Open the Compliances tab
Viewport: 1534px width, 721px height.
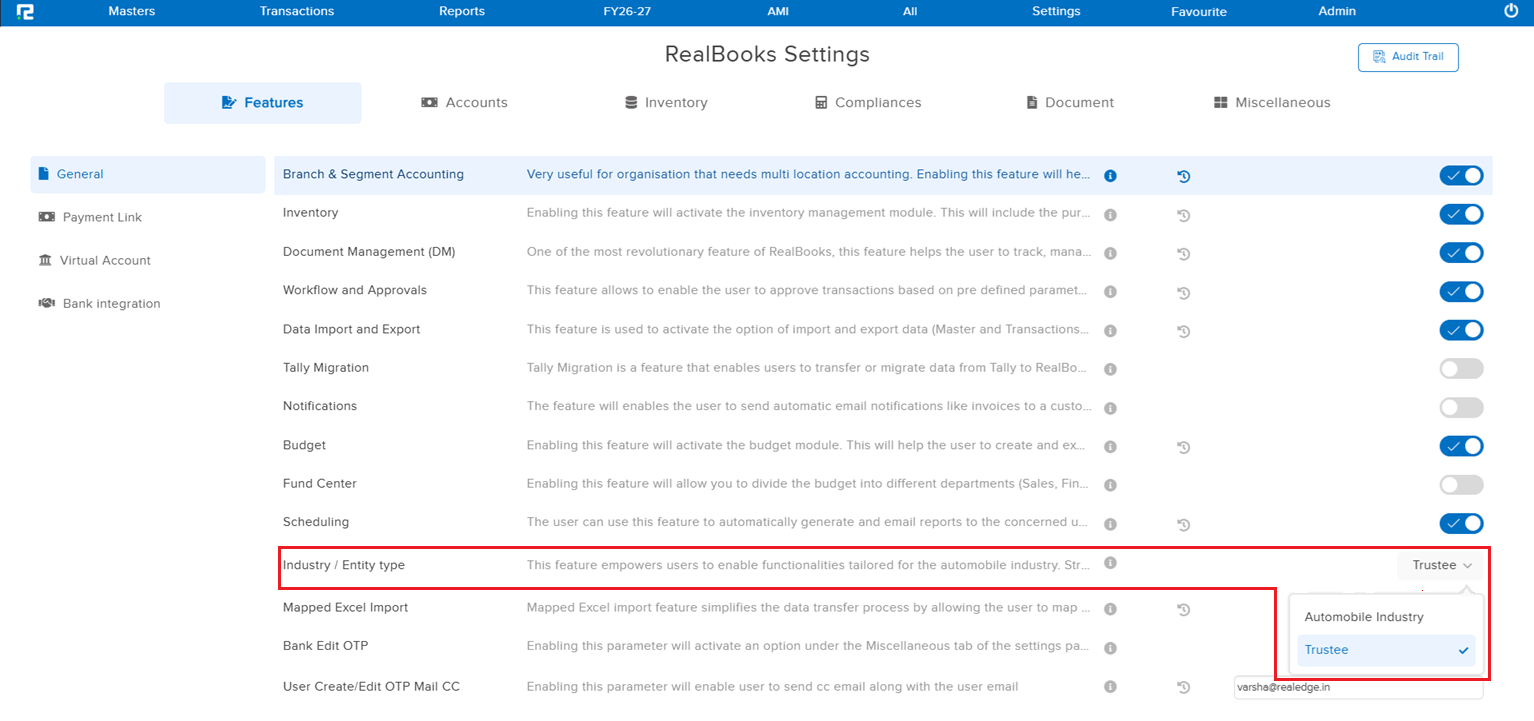pyautogui.click(x=868, y=102)
